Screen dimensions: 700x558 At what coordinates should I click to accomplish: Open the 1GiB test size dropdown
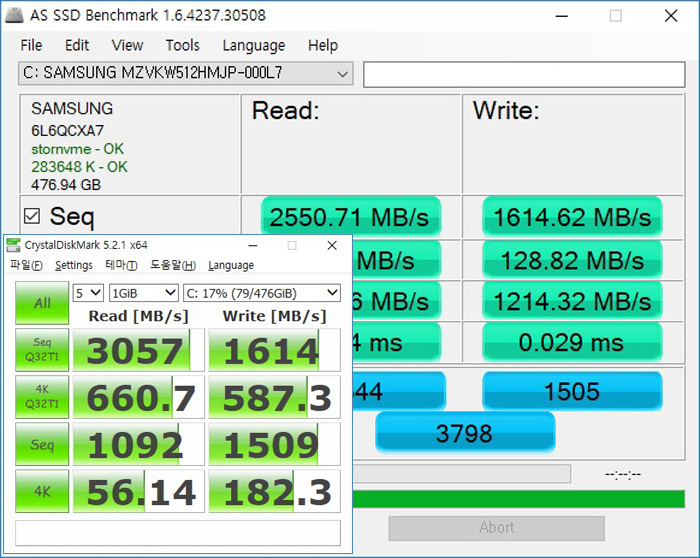pyautogui.click(x=144, y=293)
